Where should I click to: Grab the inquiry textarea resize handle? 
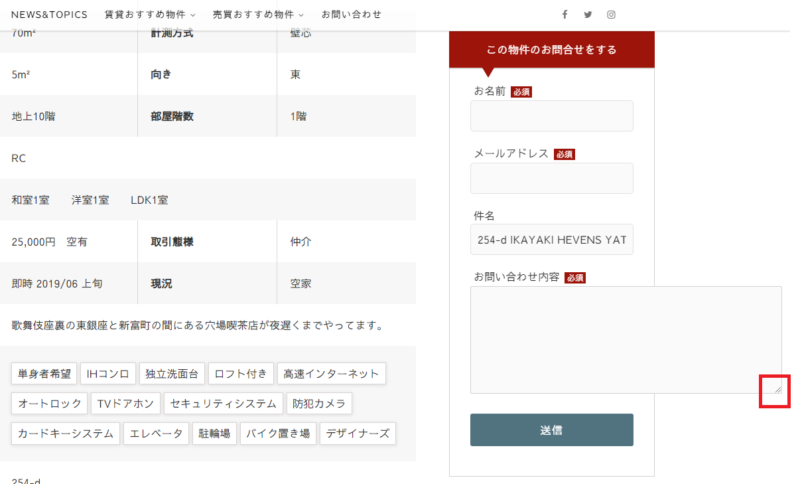(x=776, y=388)
